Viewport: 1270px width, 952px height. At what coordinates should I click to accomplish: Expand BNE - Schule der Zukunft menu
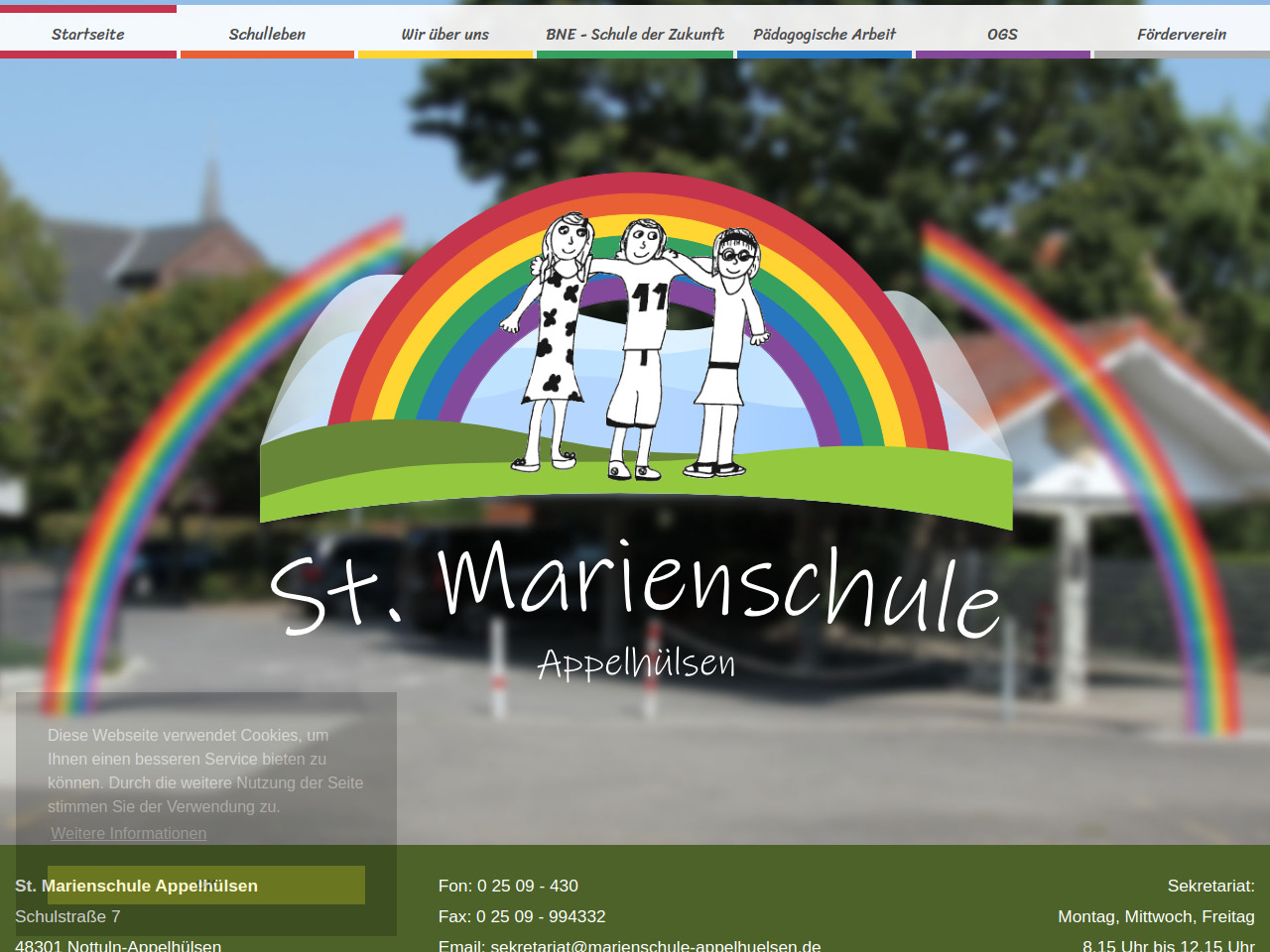635,34
